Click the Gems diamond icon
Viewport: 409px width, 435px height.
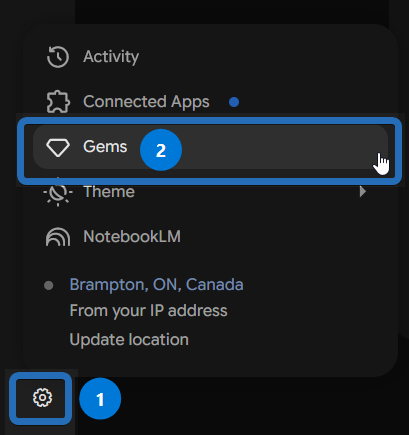[58, 147]
